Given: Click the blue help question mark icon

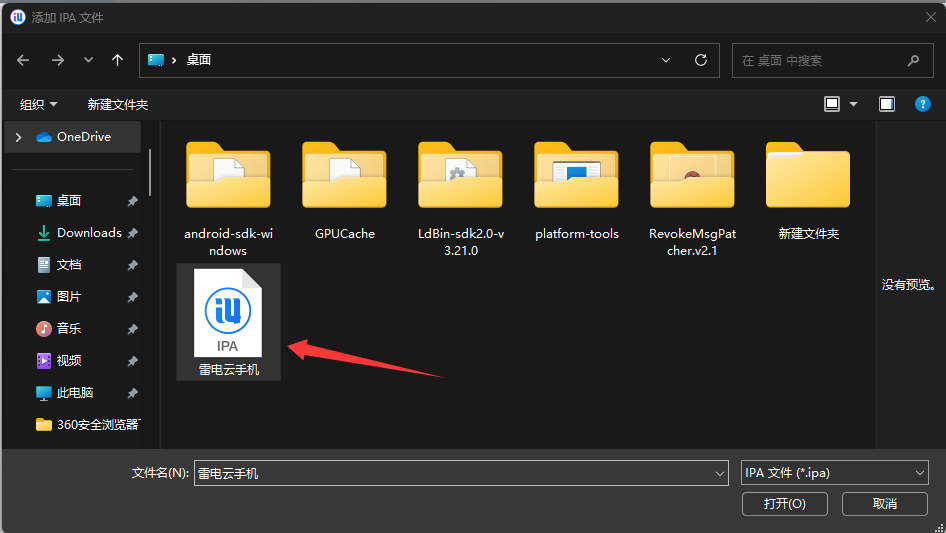Looking at the screenshot, I should pos(922,104).
